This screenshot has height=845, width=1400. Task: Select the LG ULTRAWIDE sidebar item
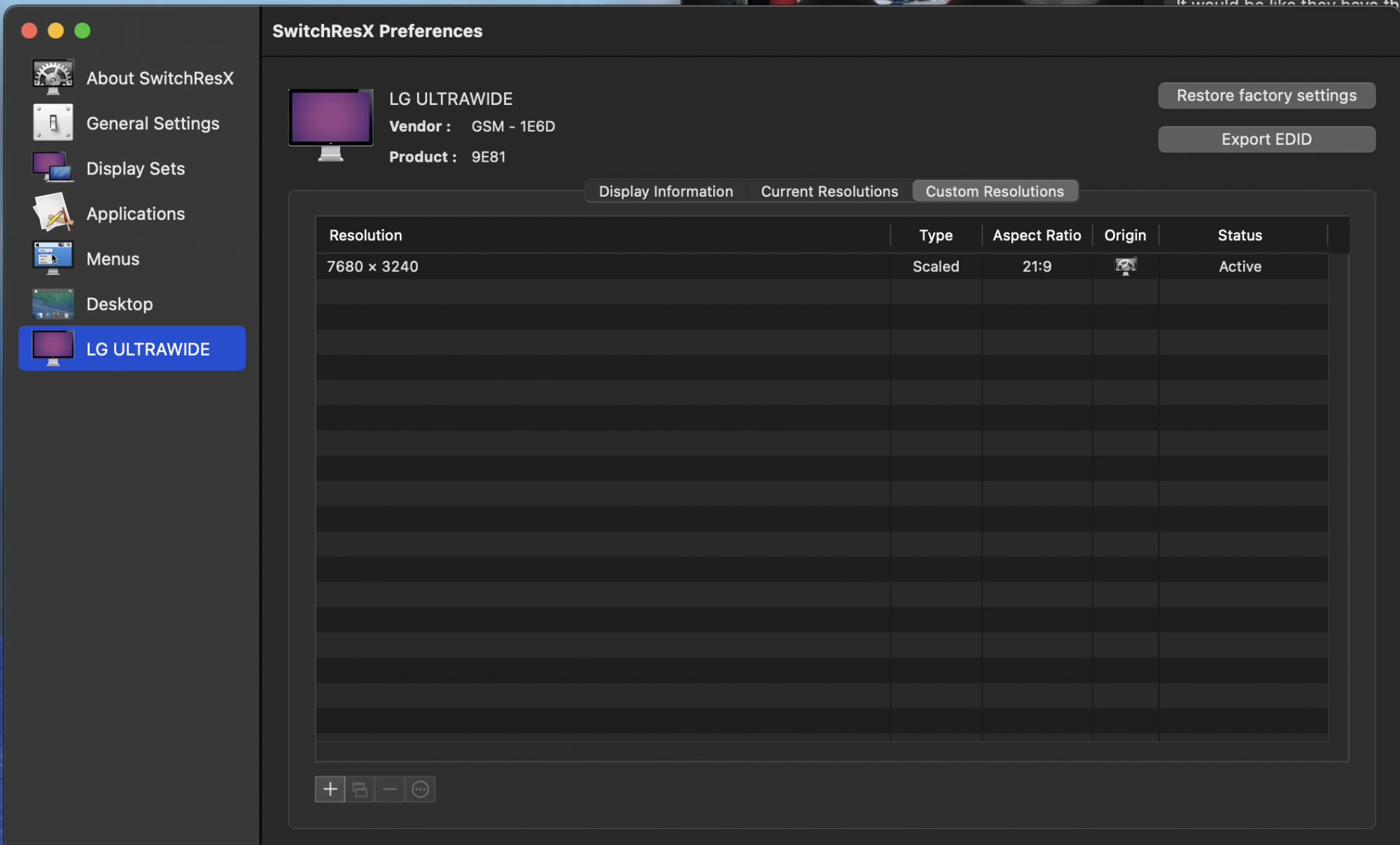[132, 349]
